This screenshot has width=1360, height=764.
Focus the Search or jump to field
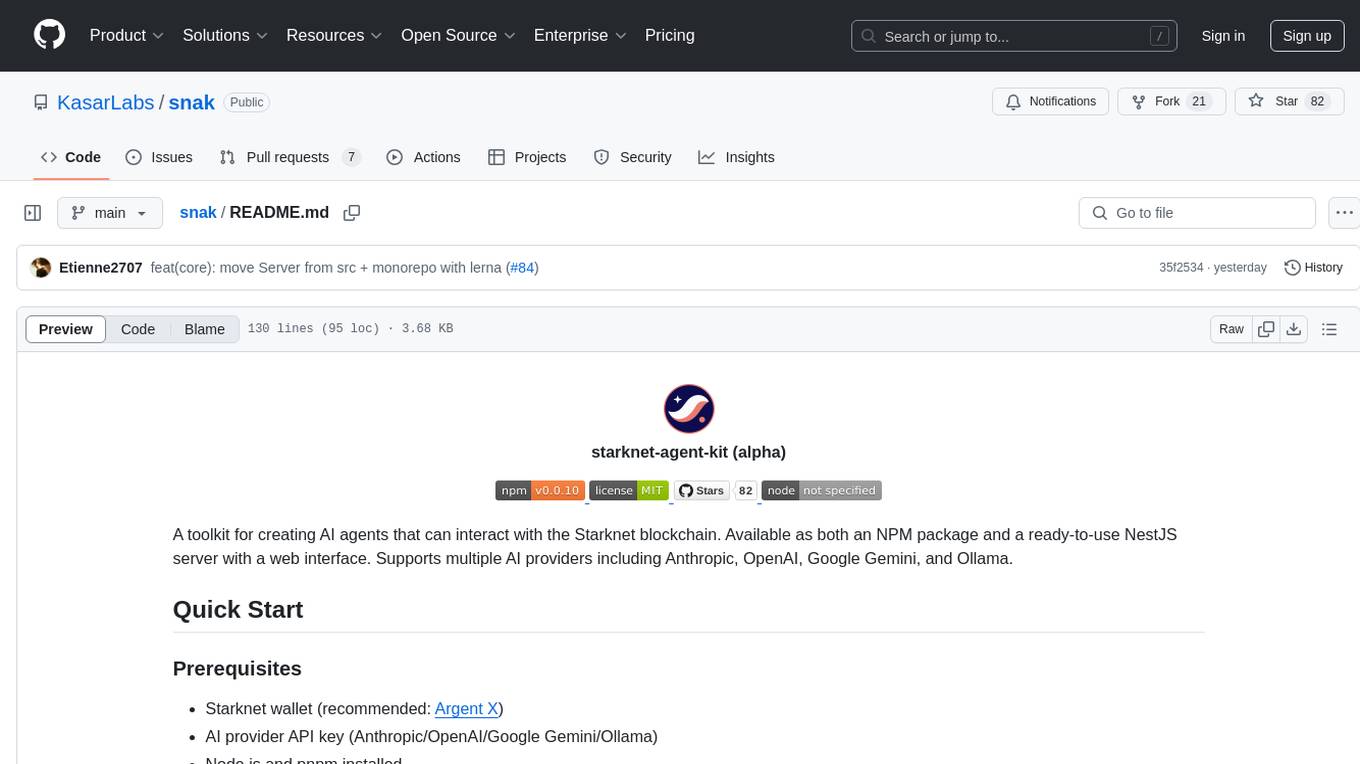tap(1012, 36)
